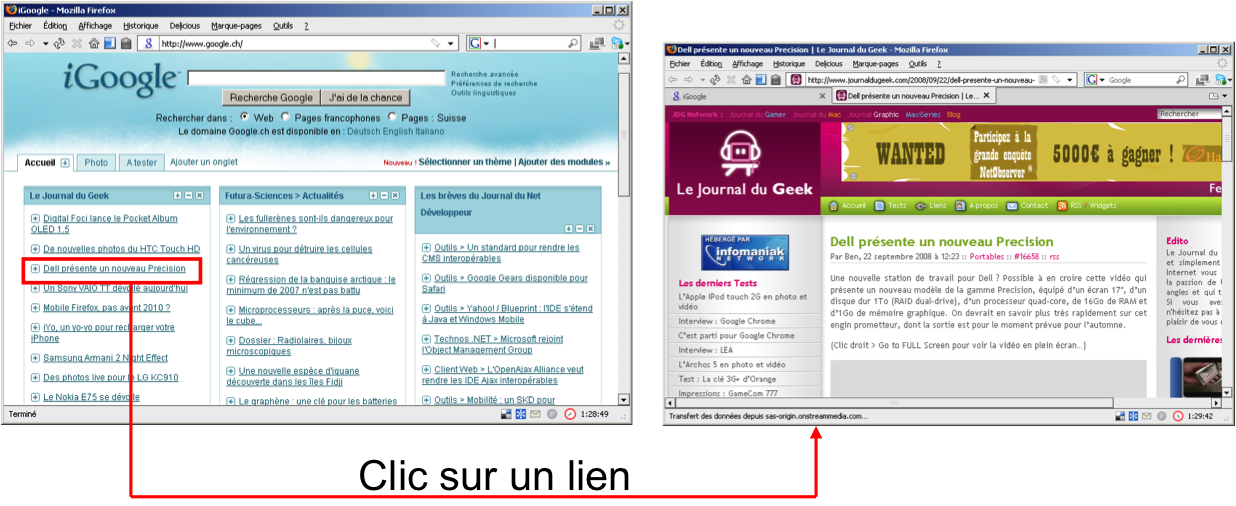Open Historique menu in iGoogle window
The height and width of the screenshot is (506, 1236).
(141, 26)
